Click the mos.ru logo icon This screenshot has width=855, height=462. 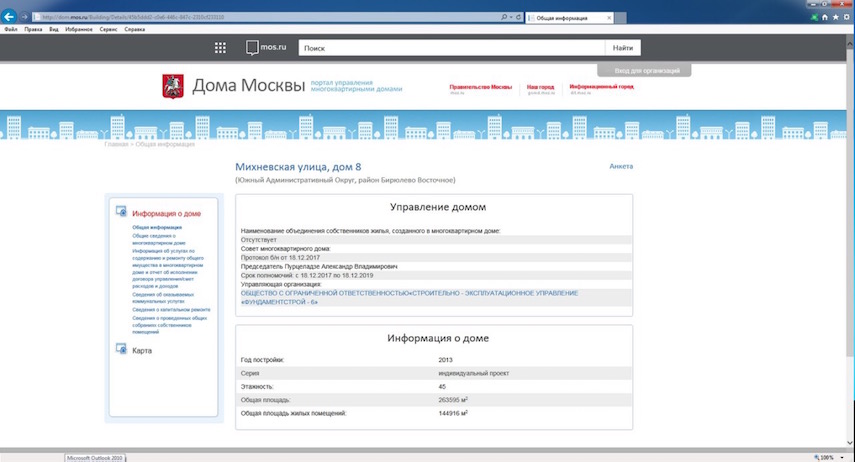253,47
